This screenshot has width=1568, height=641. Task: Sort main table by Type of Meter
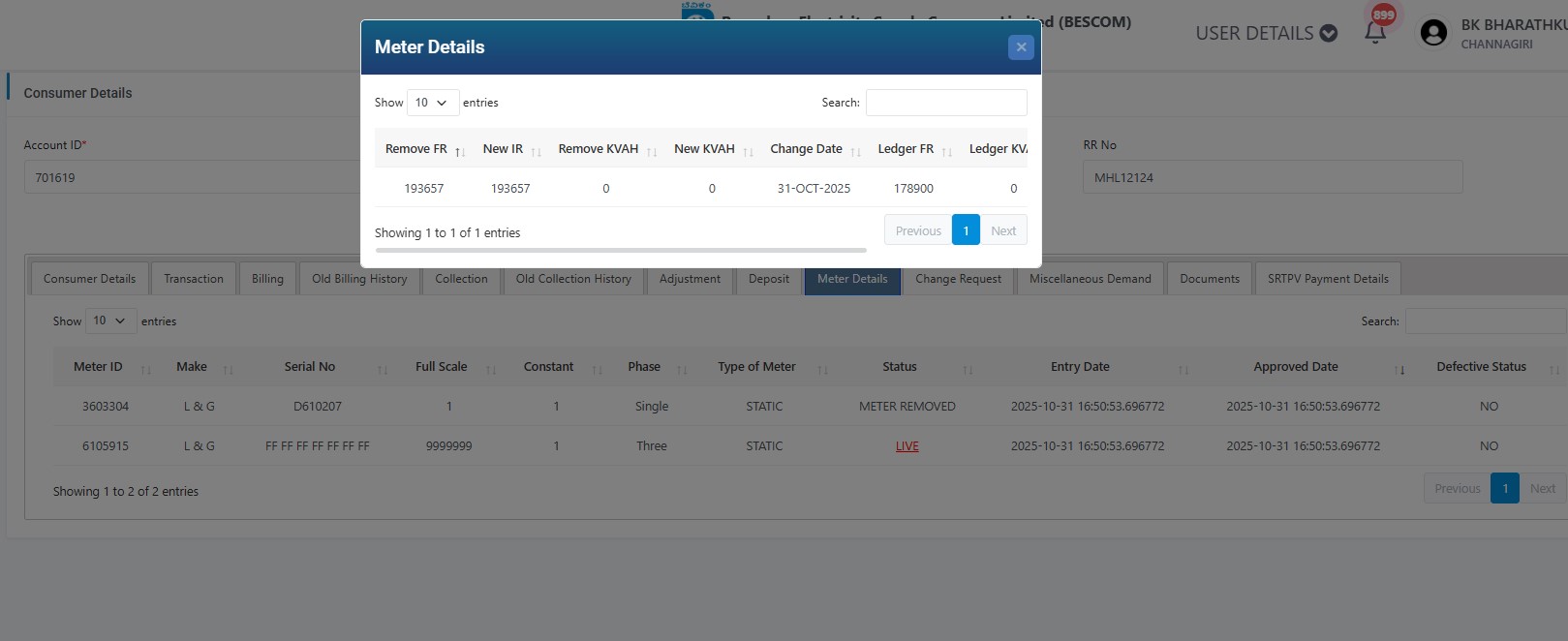point(764,367)
